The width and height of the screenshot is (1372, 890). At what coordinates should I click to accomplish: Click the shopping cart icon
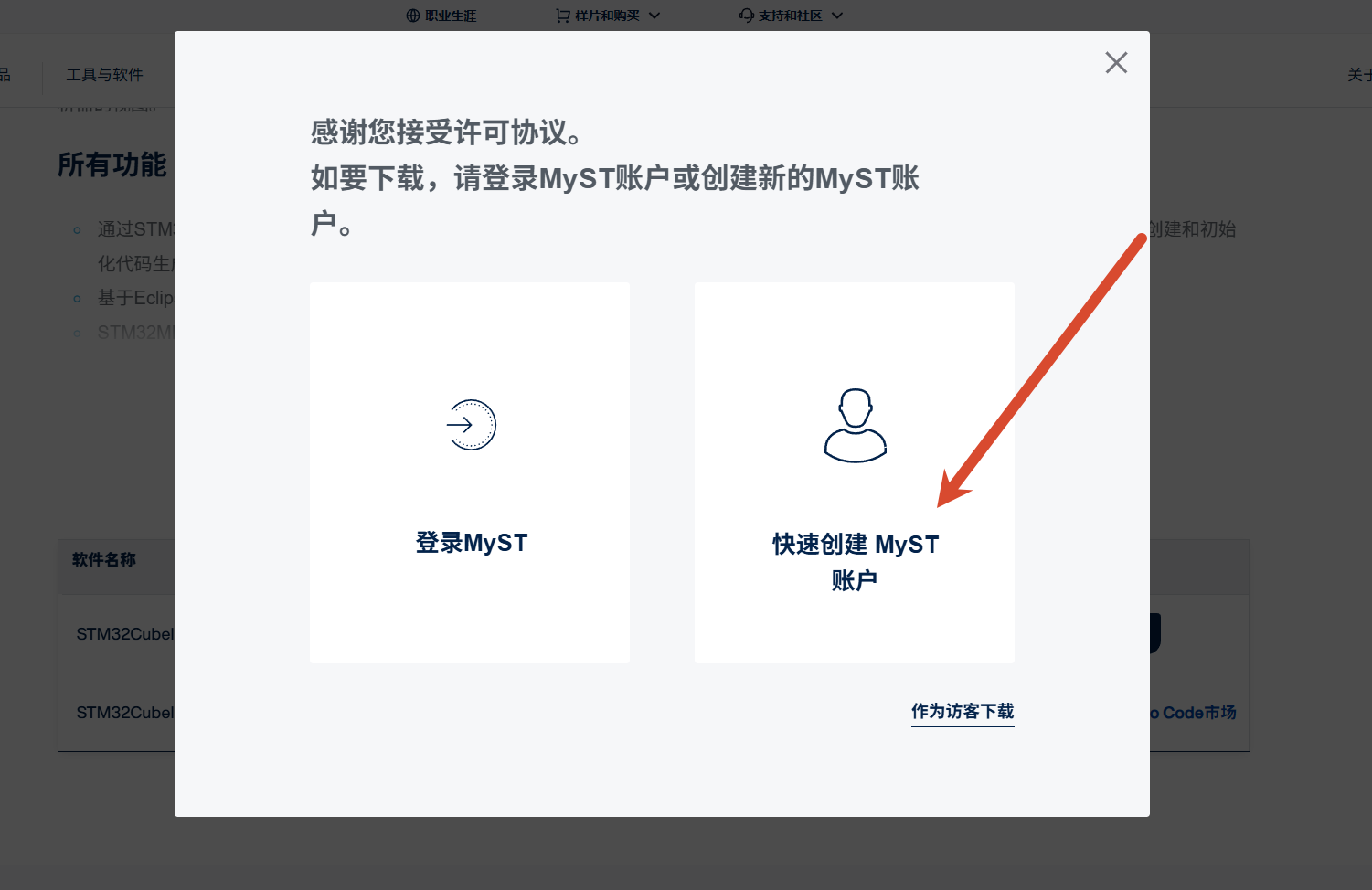[563, 16]
